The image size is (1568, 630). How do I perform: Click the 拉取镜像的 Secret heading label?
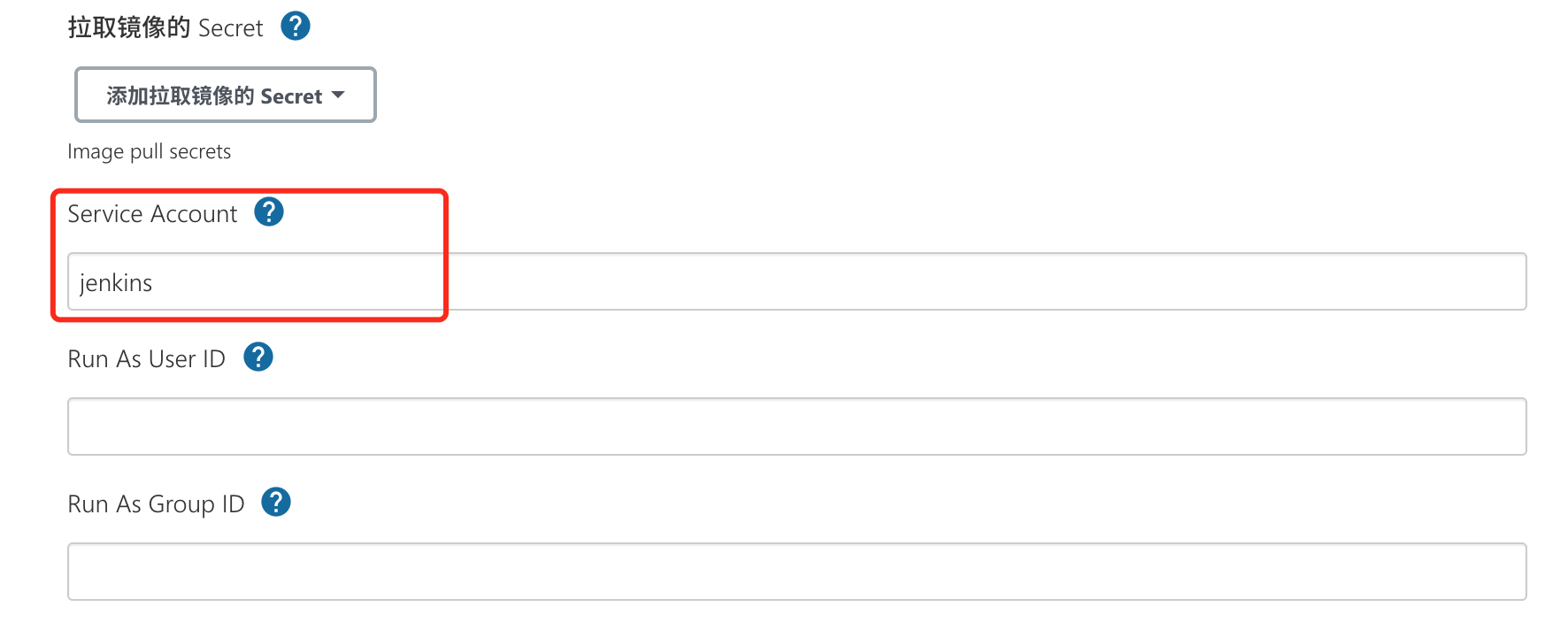[x=165, y=28]
